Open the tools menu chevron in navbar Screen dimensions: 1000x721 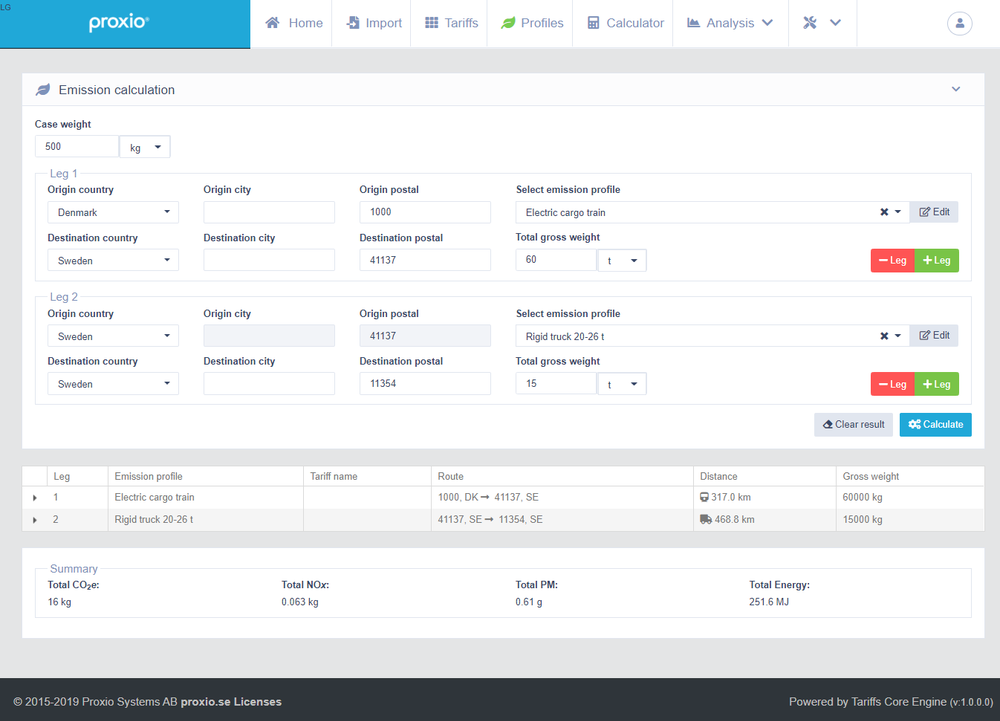[x=835, y=23]
